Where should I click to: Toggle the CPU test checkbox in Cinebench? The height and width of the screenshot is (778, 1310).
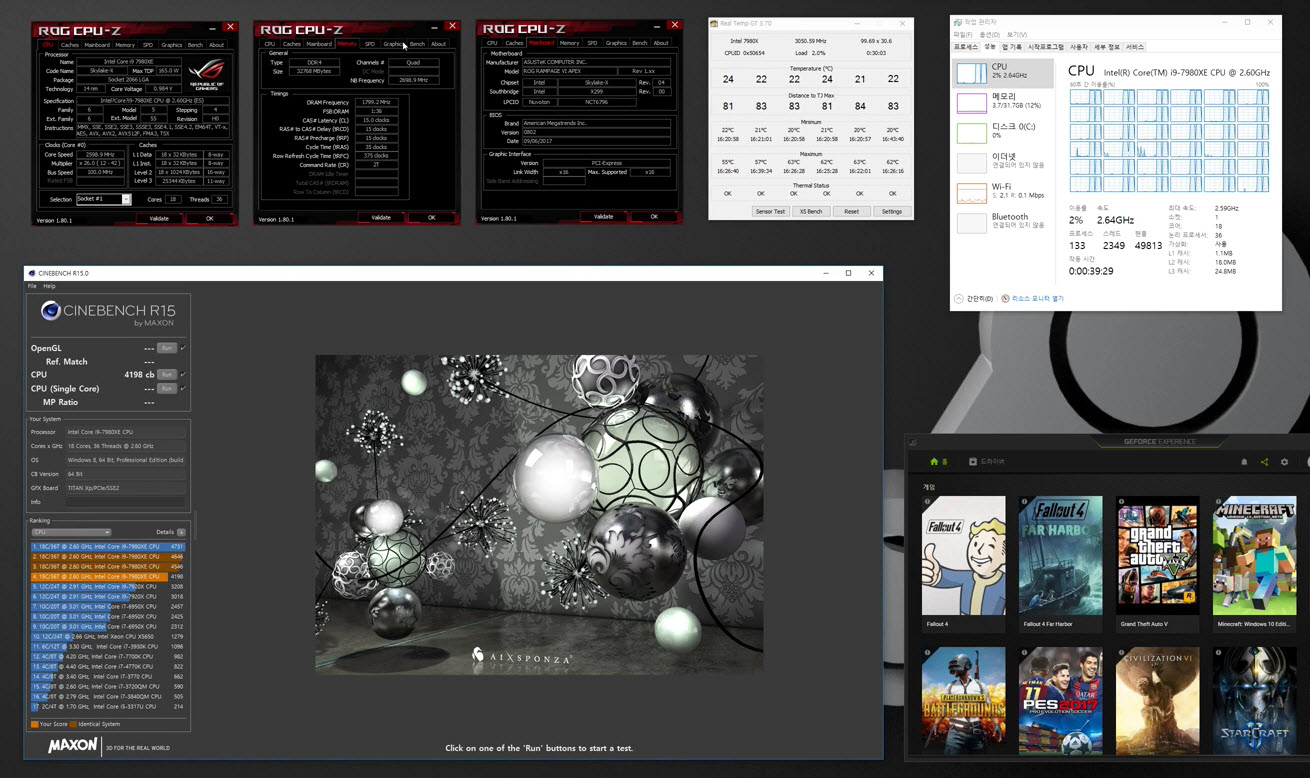pyautogui.click(x=183, y=374)
